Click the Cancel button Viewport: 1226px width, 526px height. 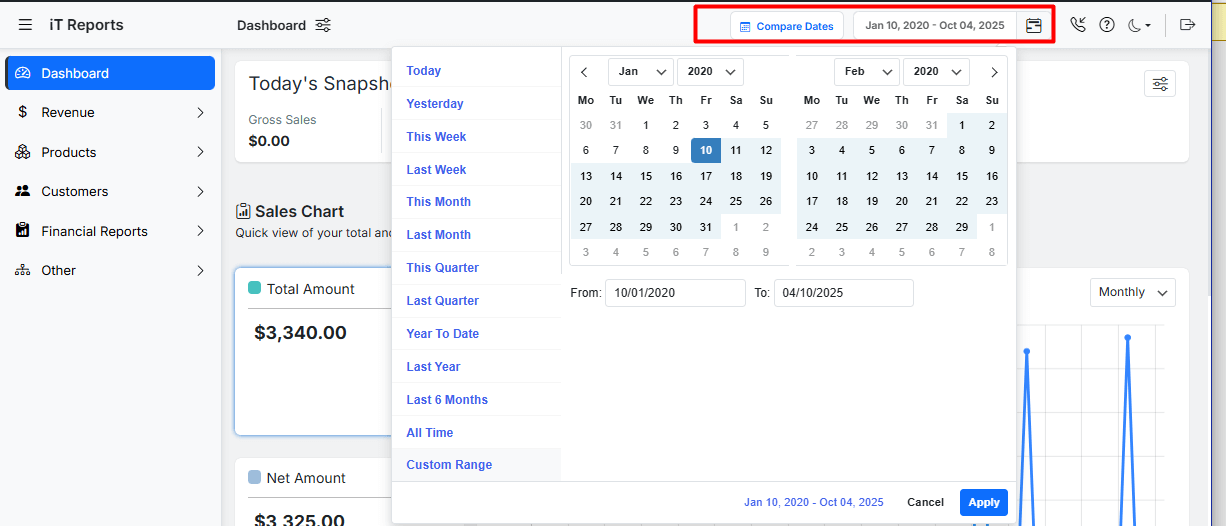(925, 502)
